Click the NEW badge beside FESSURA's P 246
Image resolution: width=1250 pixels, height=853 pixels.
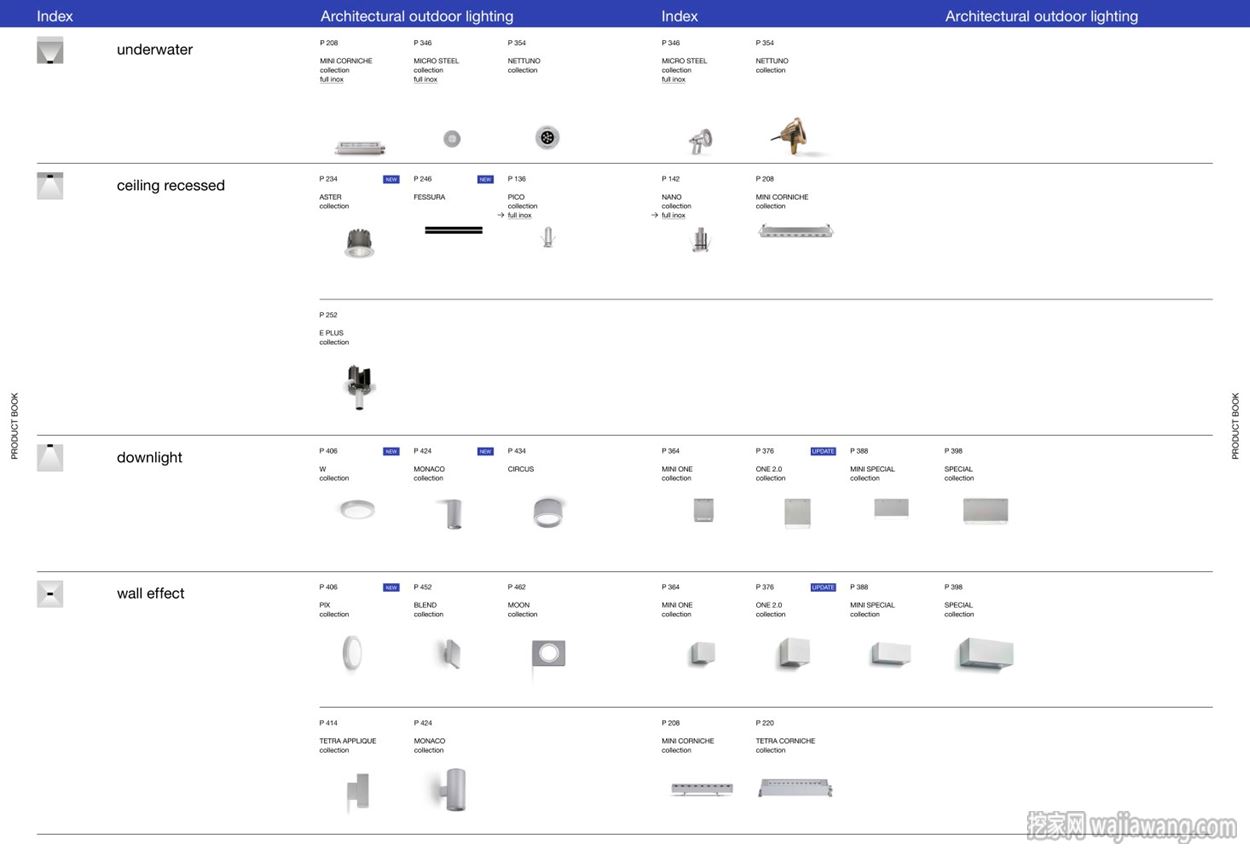485,180
